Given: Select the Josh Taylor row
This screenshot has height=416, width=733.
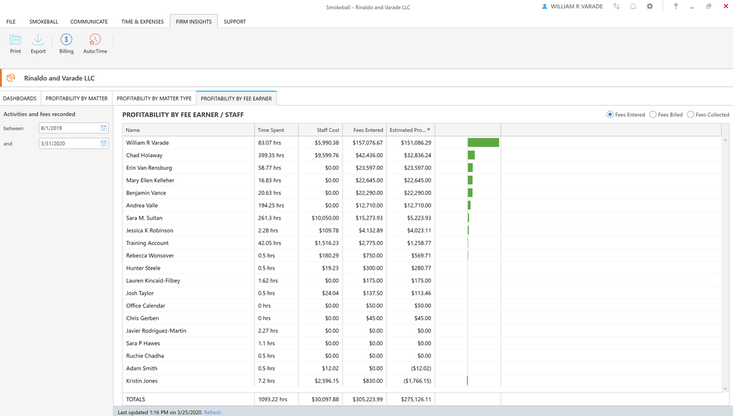Looking at the screenshot, I should tap(423, 293).
